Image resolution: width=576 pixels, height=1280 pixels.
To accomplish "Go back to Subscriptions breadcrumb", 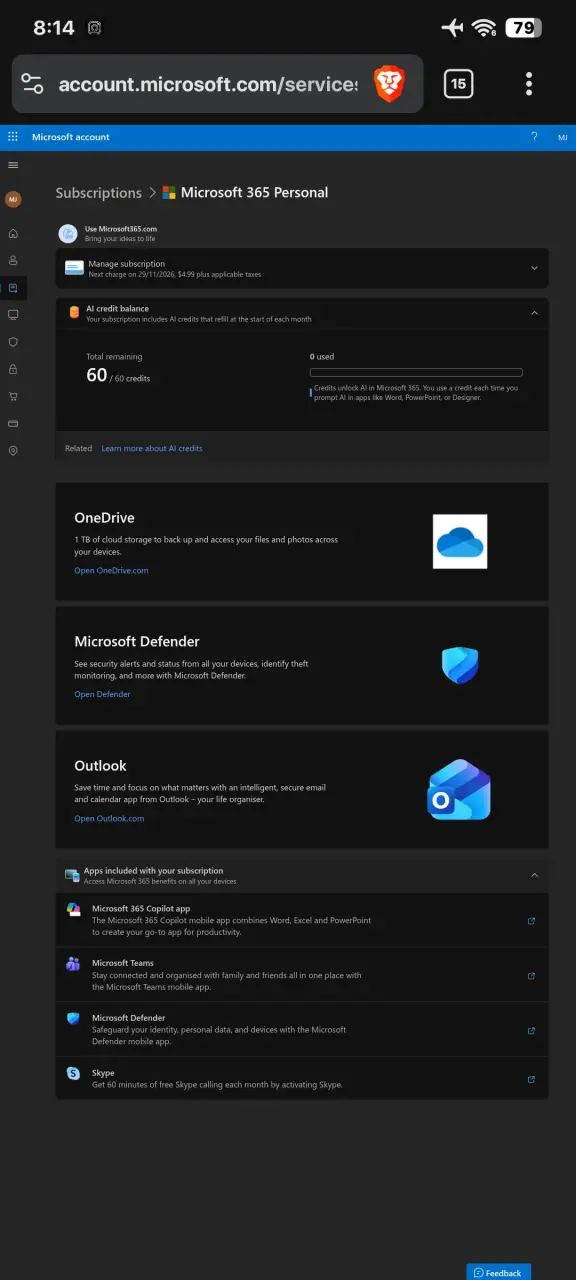I will pyautogui.click(x=99, y=193).
